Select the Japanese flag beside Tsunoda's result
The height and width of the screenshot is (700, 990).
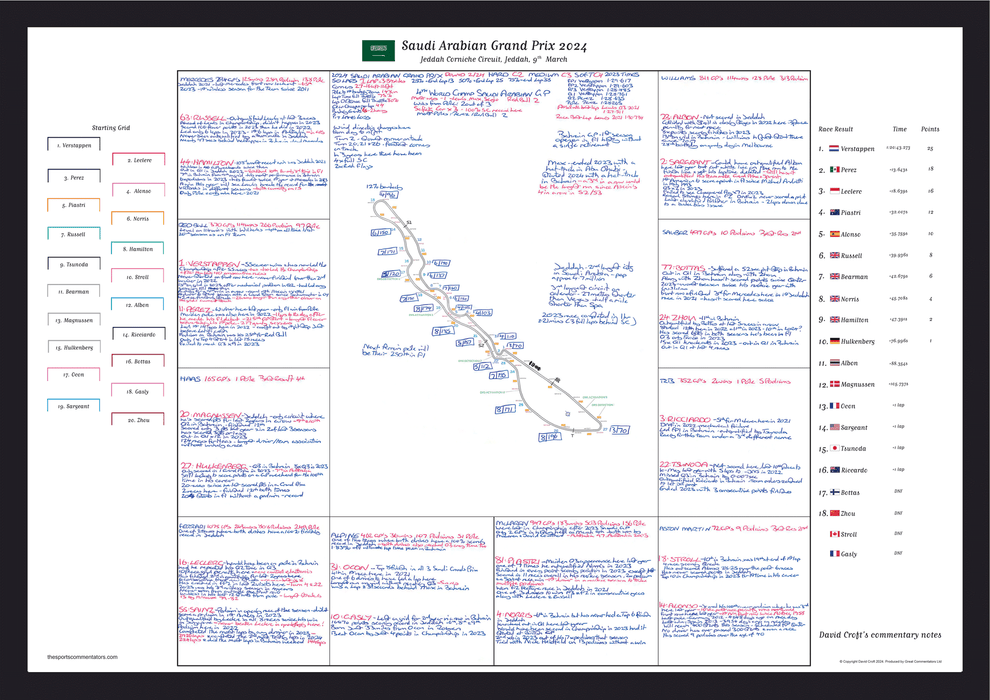[833, 449]
